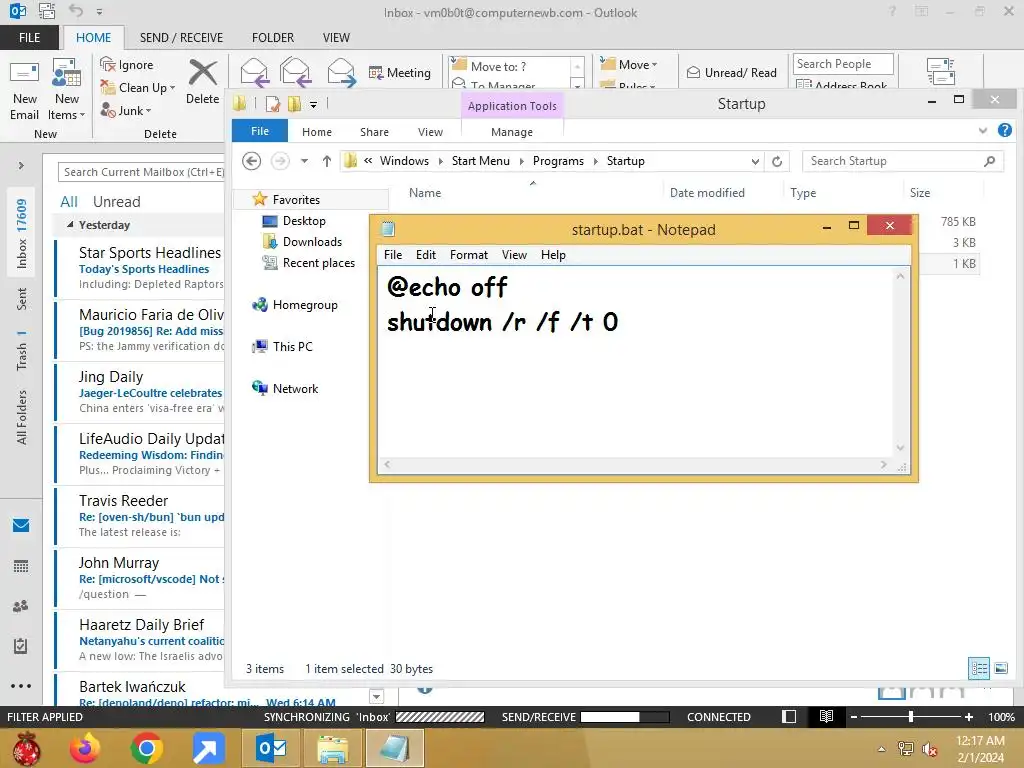Open Outlook Tasks view icon
Screen dimensions: 1024x768
[x=21, y=646]
